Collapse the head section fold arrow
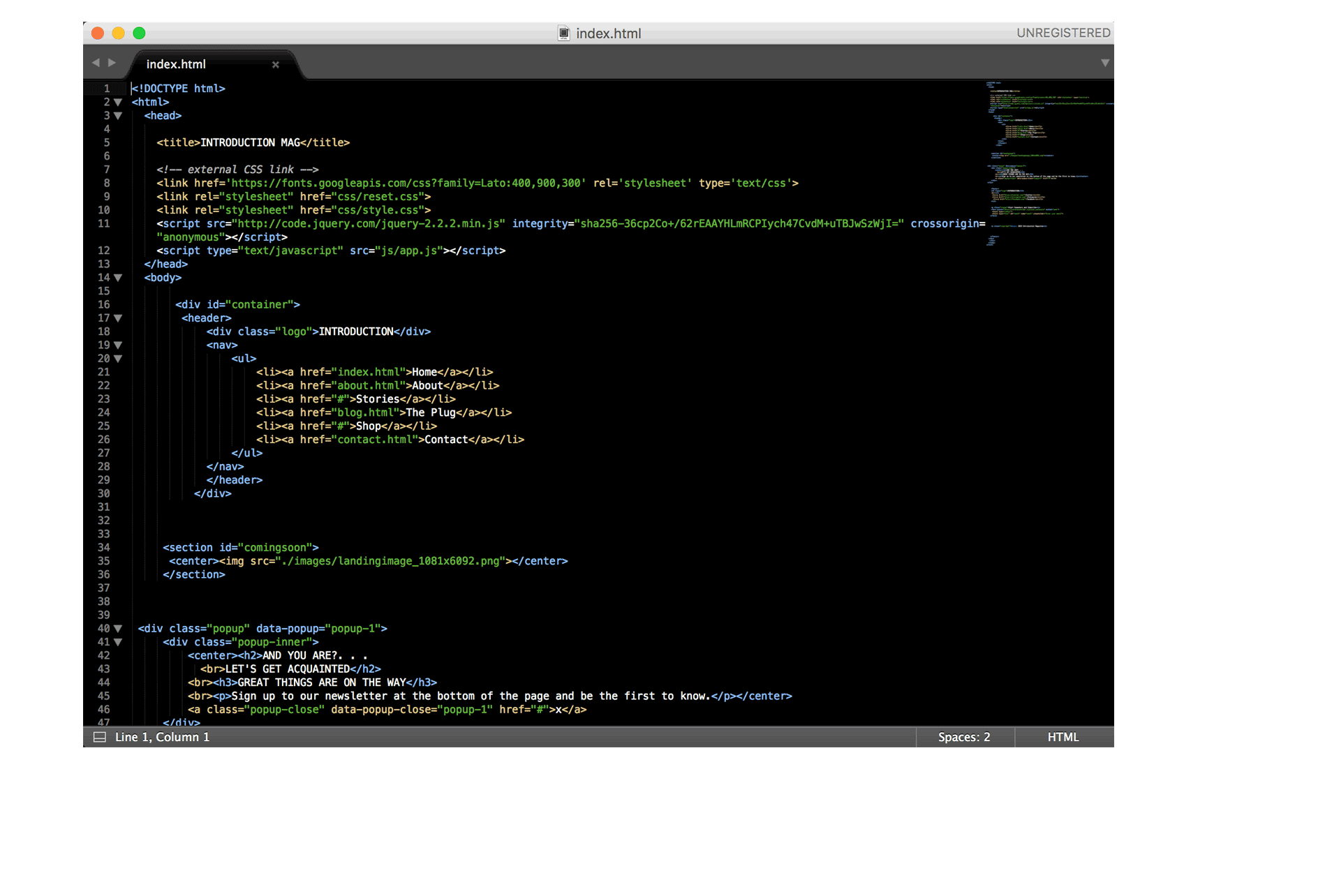 coord(118,115)
